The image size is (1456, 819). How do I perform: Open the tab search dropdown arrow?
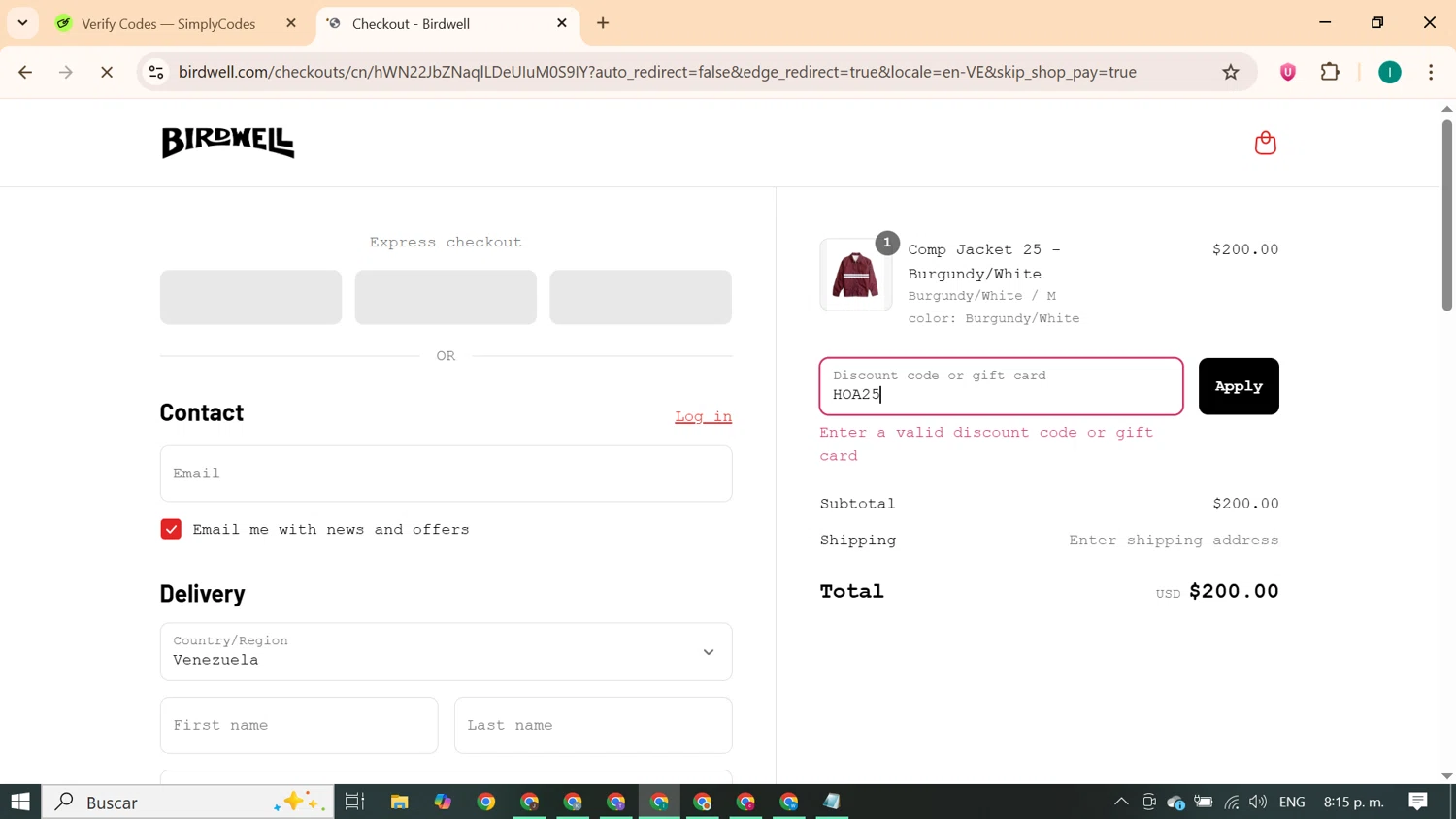22,23
